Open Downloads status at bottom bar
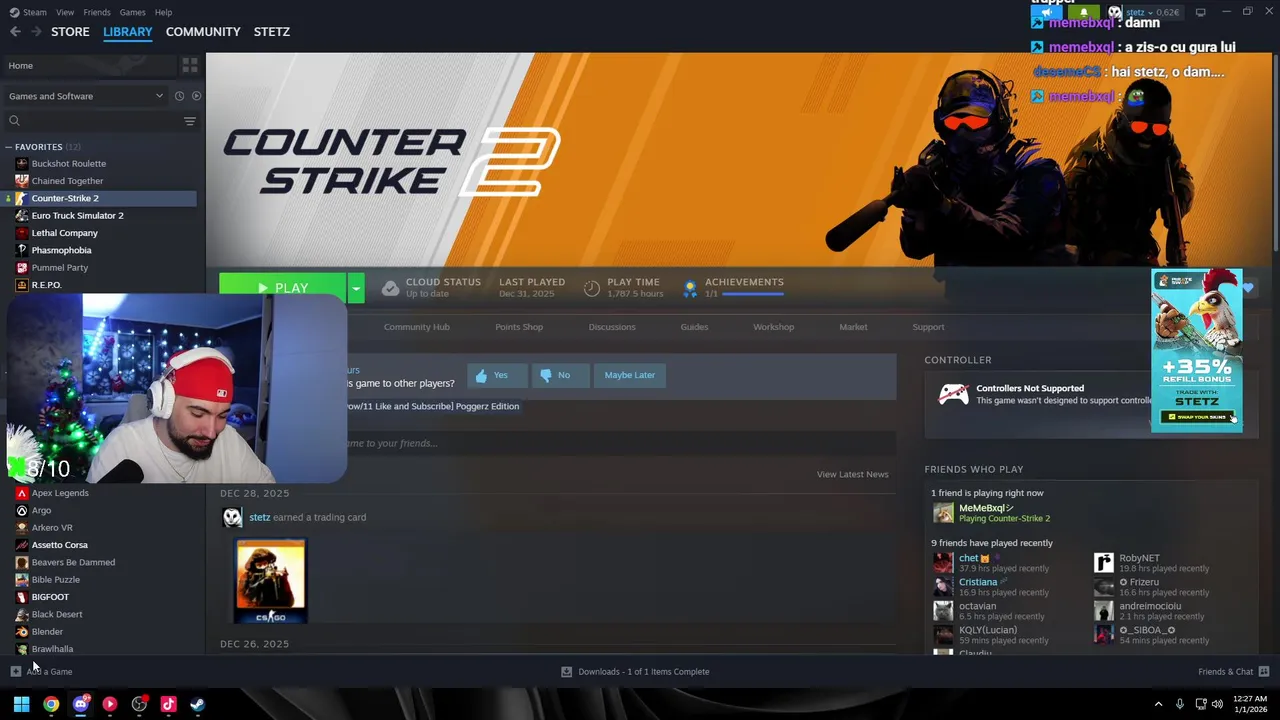Image resolution: width=1280 pixels, height=720 pixels. (635, 672)
